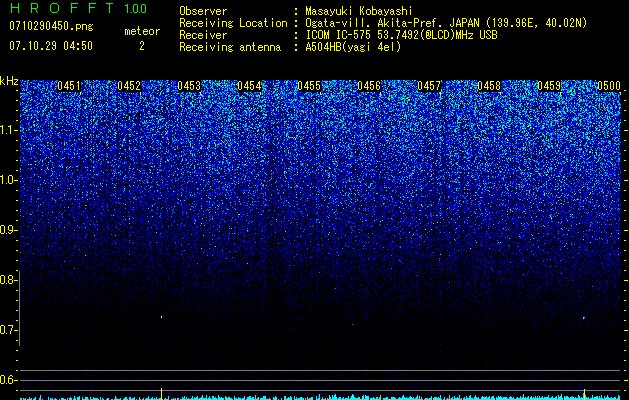
Task: Click the 0.6 kHz axis label
Action: click(x=7, y=380)
